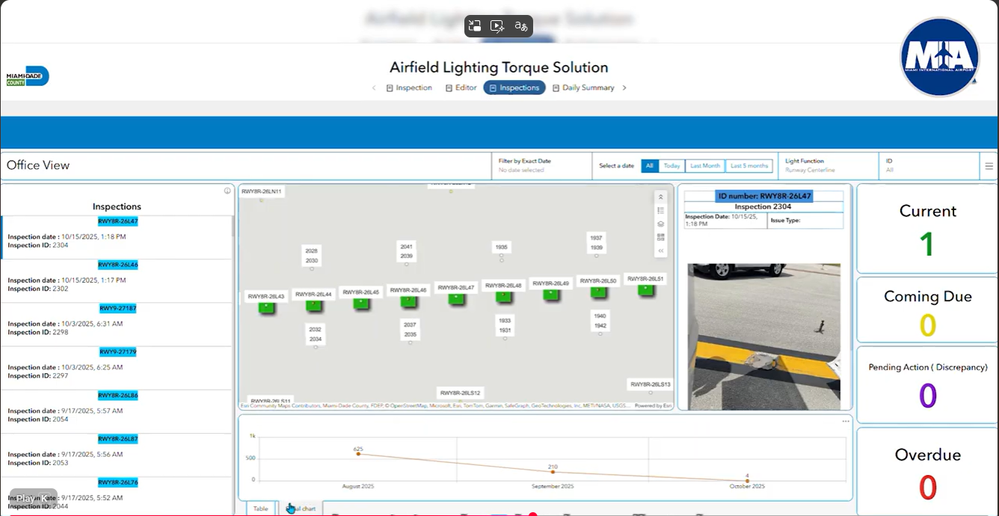Click the green marker labeled RWY8R-26L45

tap(361, 303)
